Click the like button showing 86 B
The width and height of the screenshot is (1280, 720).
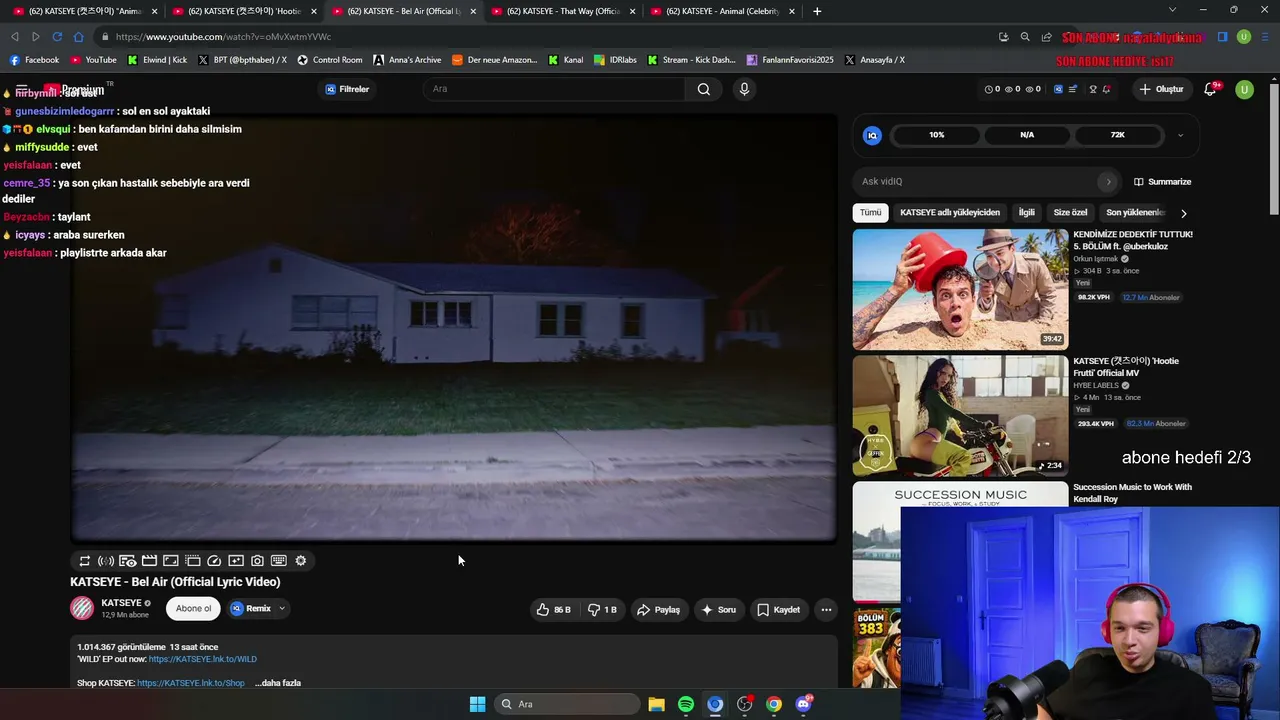(553, 609)
